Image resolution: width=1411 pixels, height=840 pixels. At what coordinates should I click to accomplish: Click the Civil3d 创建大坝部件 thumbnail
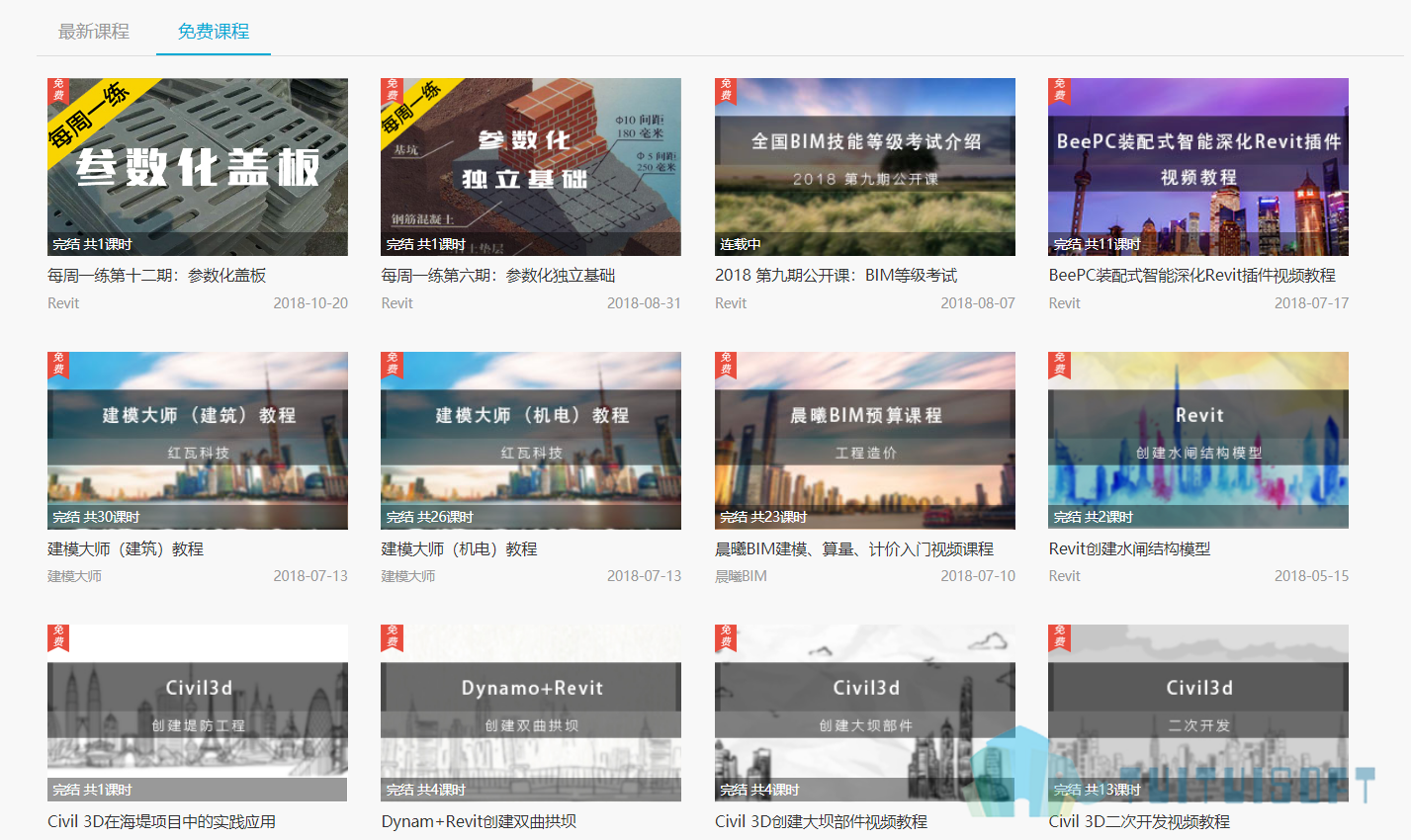pos(865,713)
